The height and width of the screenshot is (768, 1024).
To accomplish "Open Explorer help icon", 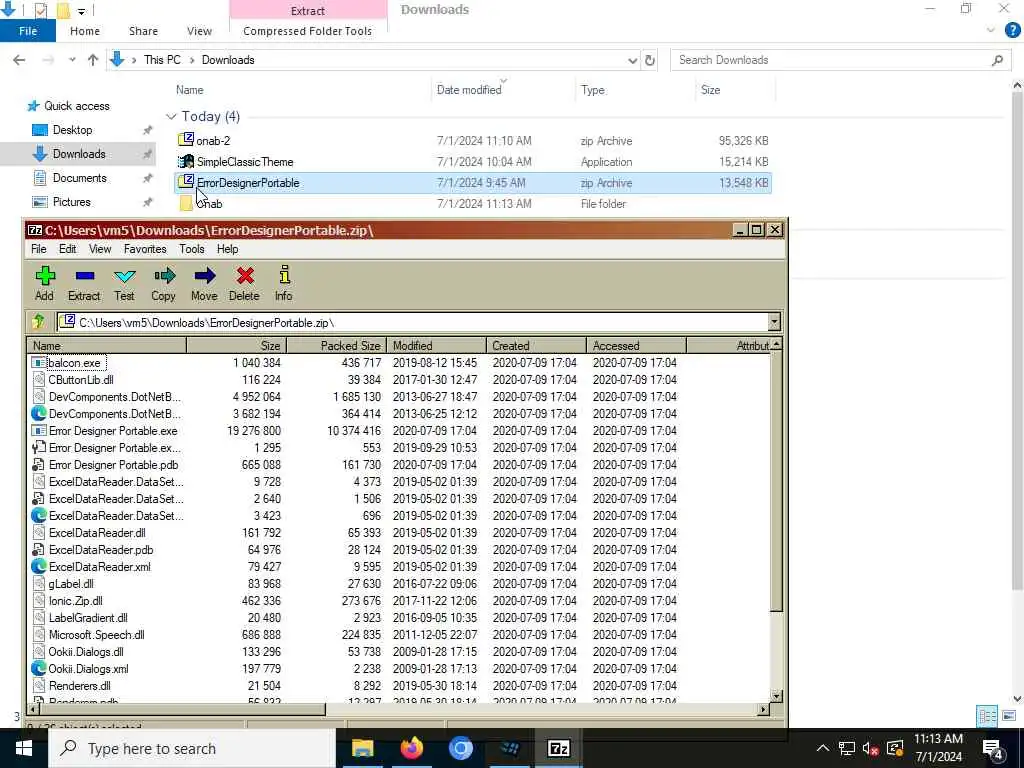I will [1012, 30].
